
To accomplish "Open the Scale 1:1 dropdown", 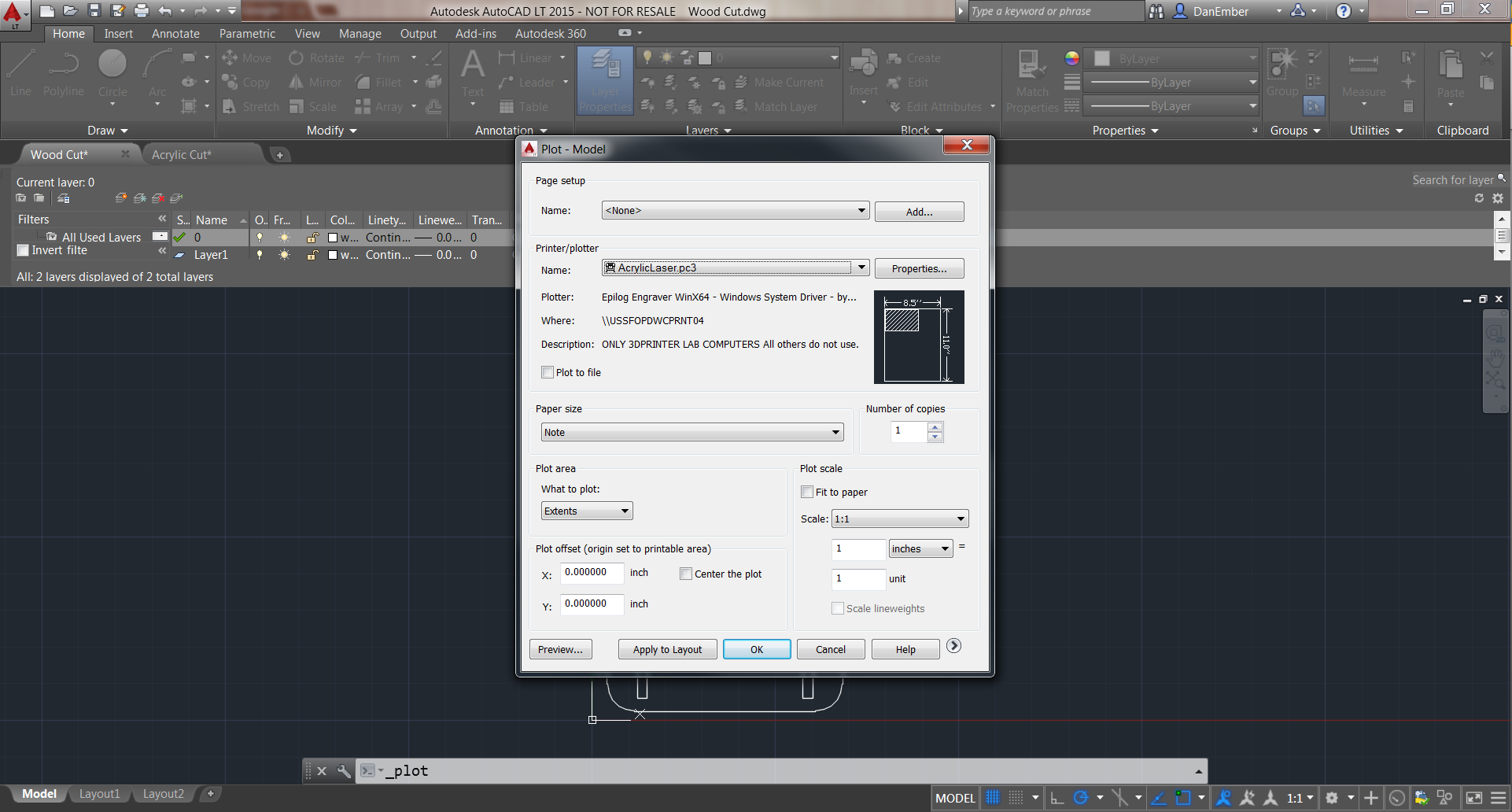I will click(900, 519).
